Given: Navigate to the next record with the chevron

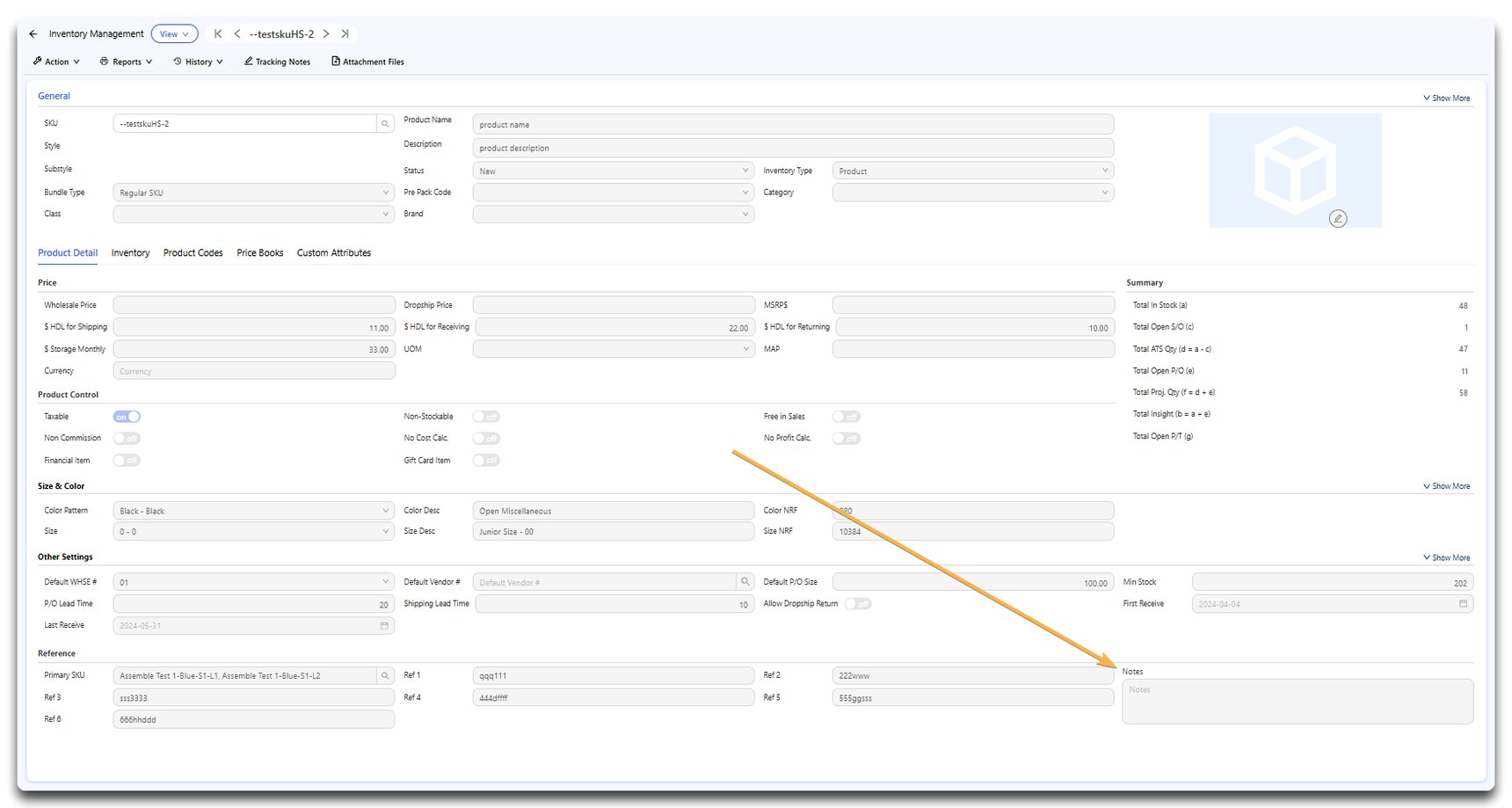Looking at the screenshot, I should [325, 33].
